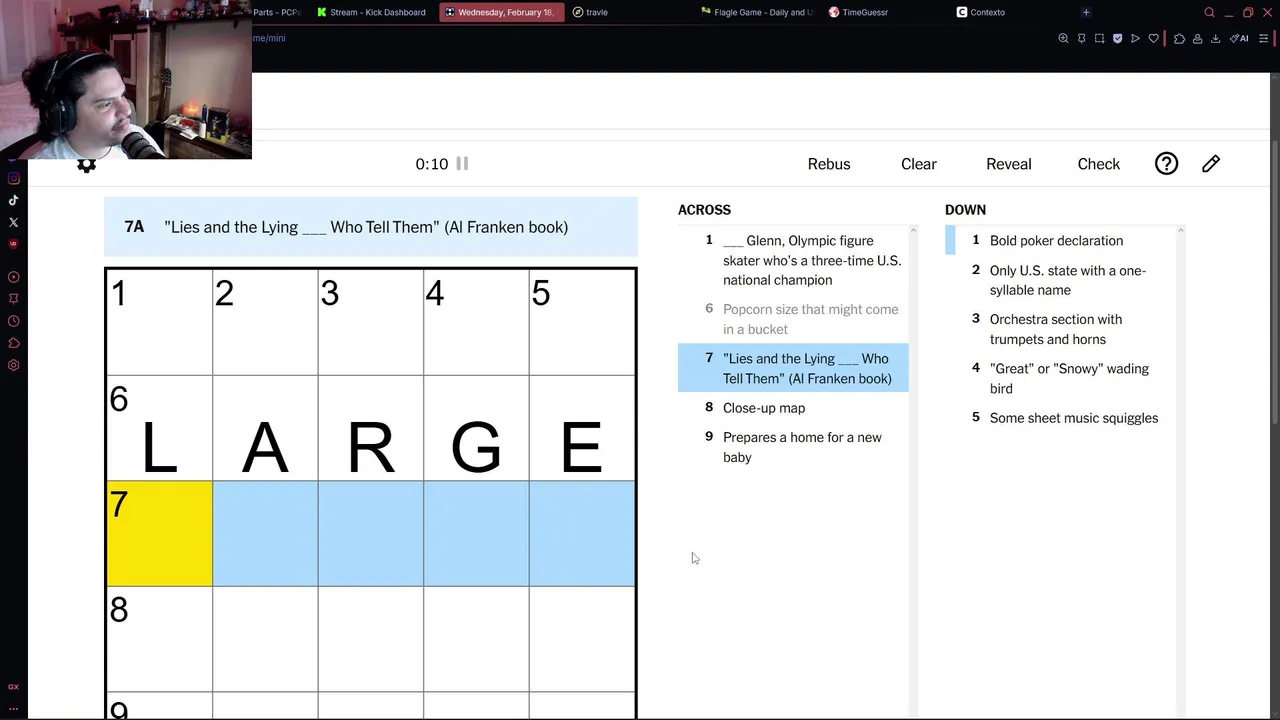Open the Easy Setup sliders icon
This screenshot has width=1280, height=720.
click(1266, 38)
